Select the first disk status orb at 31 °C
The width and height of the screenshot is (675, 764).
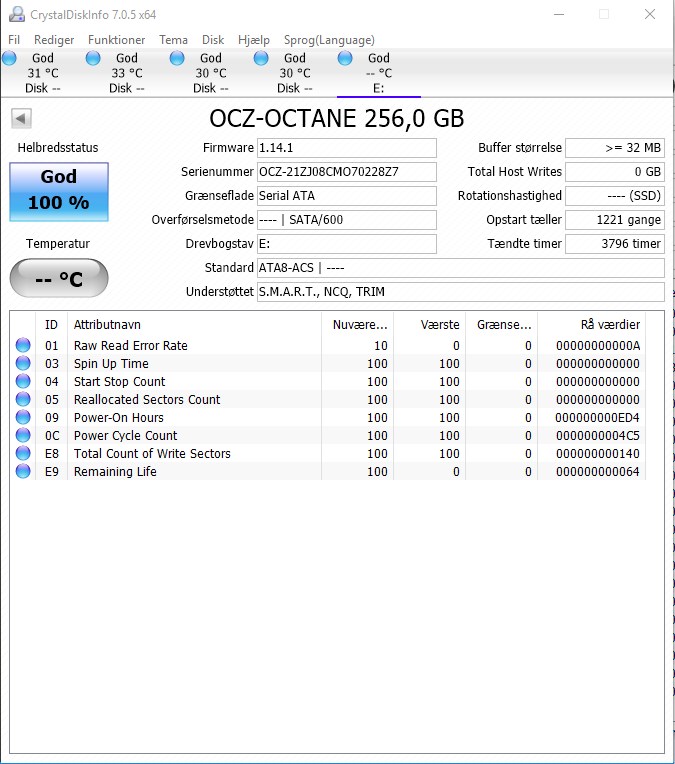9,58
